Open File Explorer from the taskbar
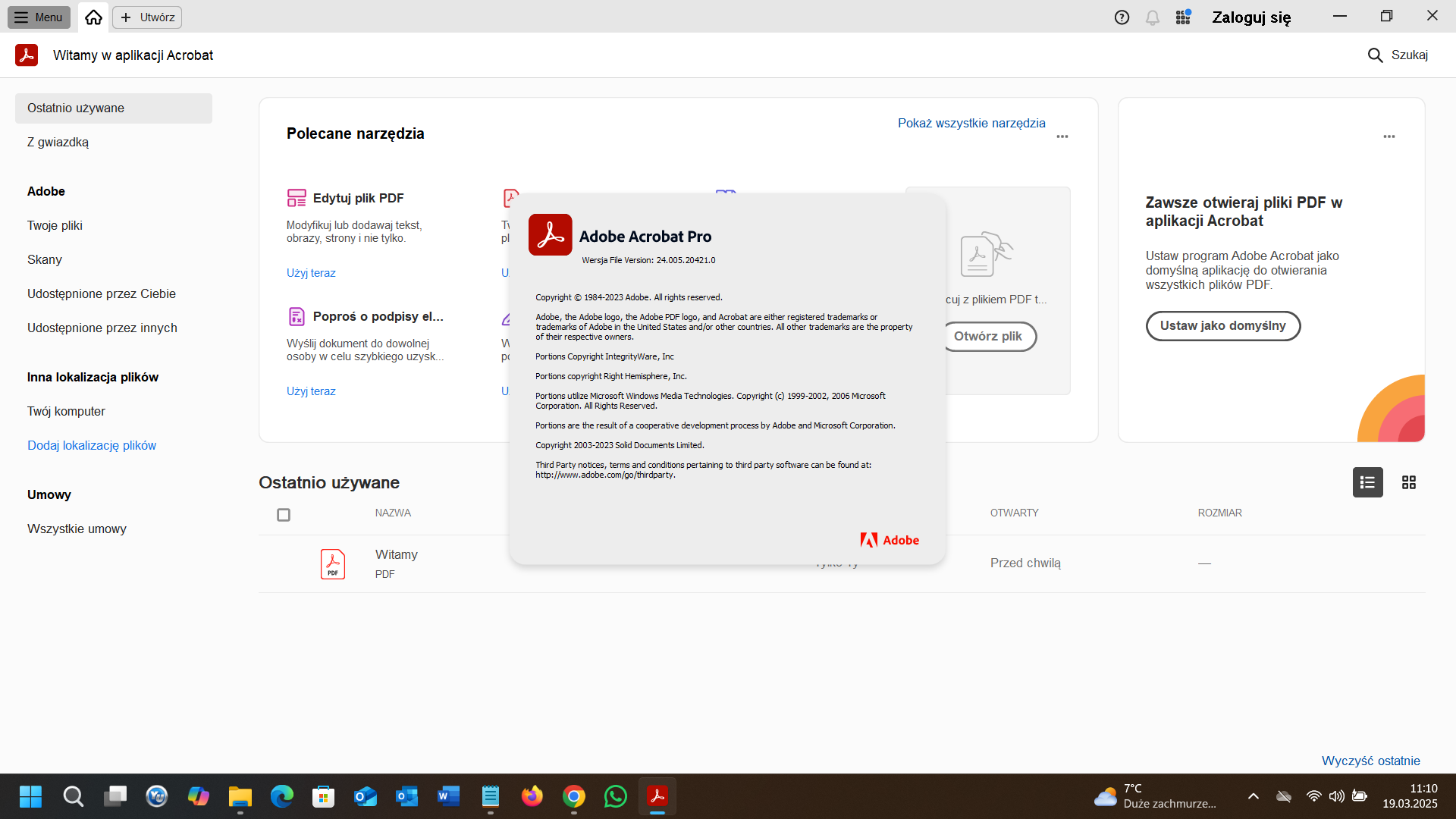 240,796
